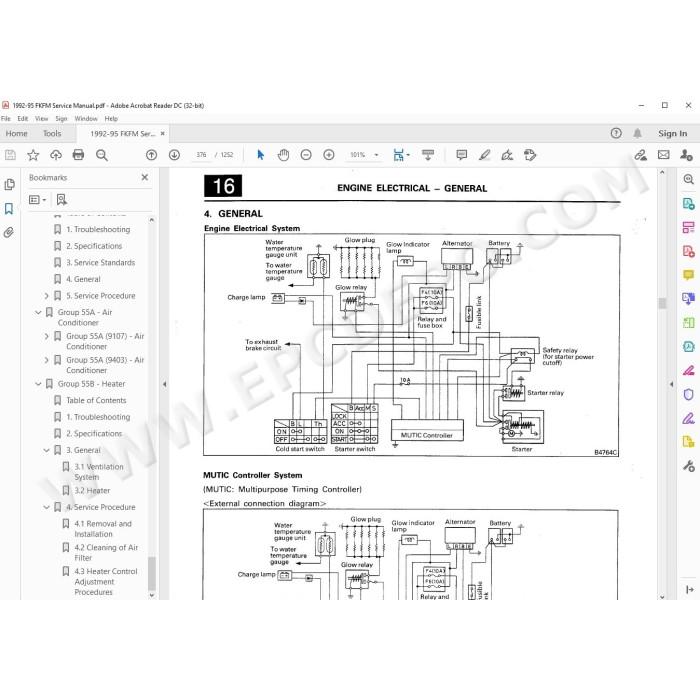Image resolution: width=700 pixels, height=700 pixels.
Task: Click Sign In
Action: 672,133
